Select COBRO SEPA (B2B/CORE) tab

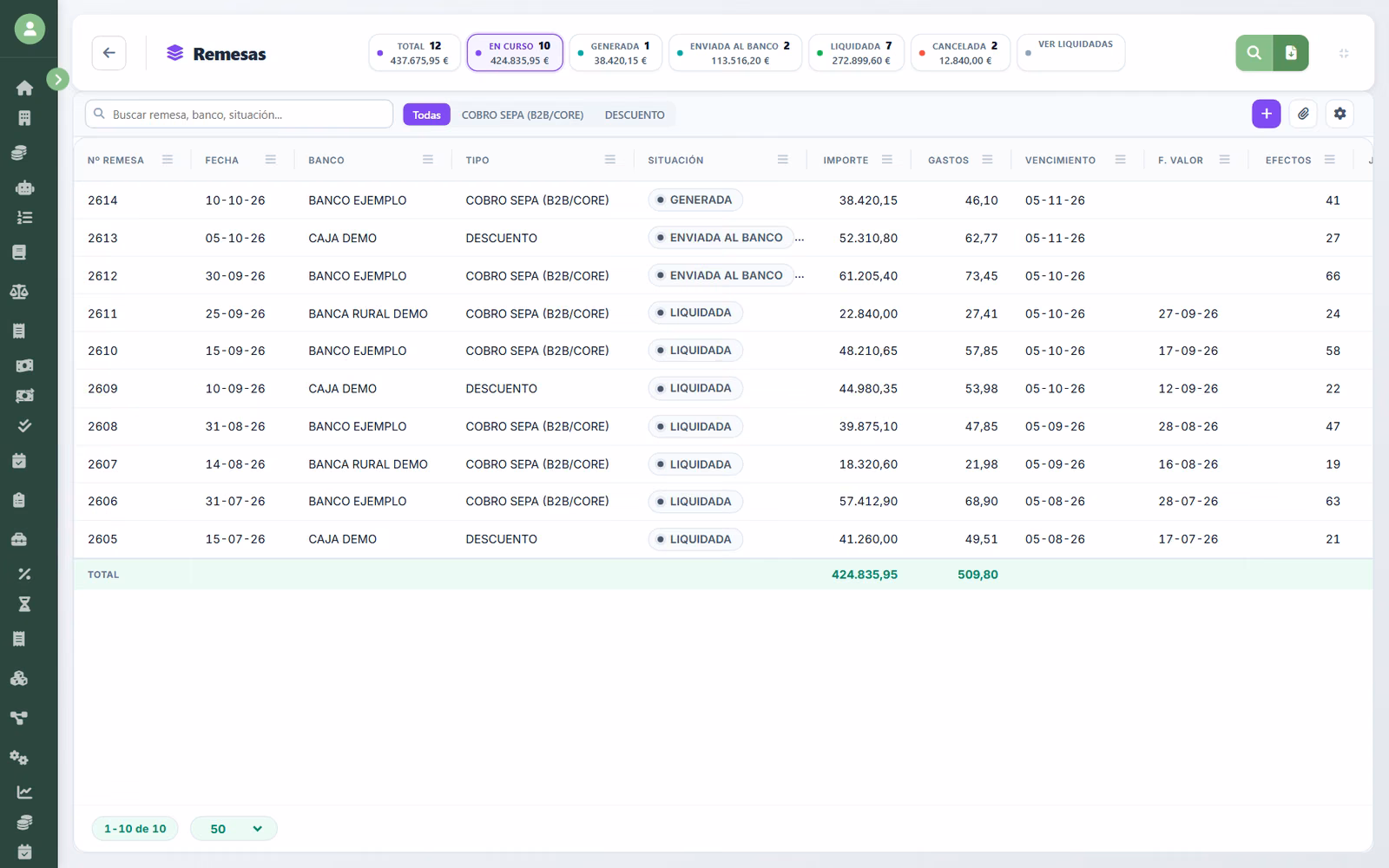(523, 115)
